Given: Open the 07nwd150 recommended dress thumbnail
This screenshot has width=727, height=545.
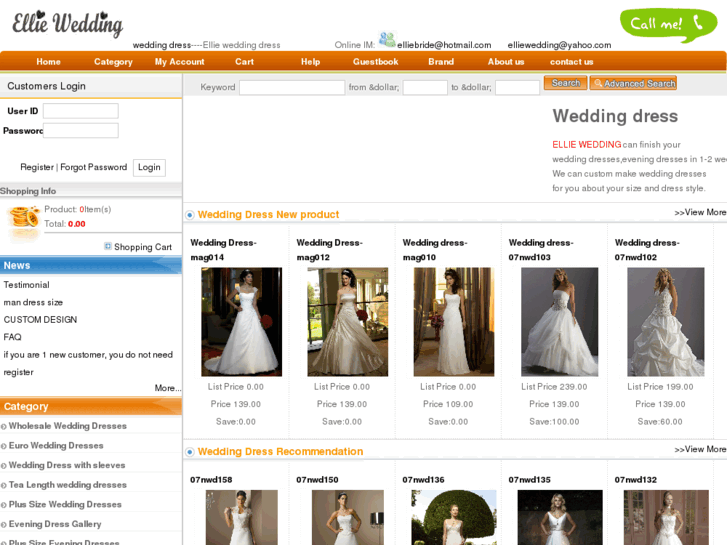Looking at the screenshot, I should tap(348, 517).
